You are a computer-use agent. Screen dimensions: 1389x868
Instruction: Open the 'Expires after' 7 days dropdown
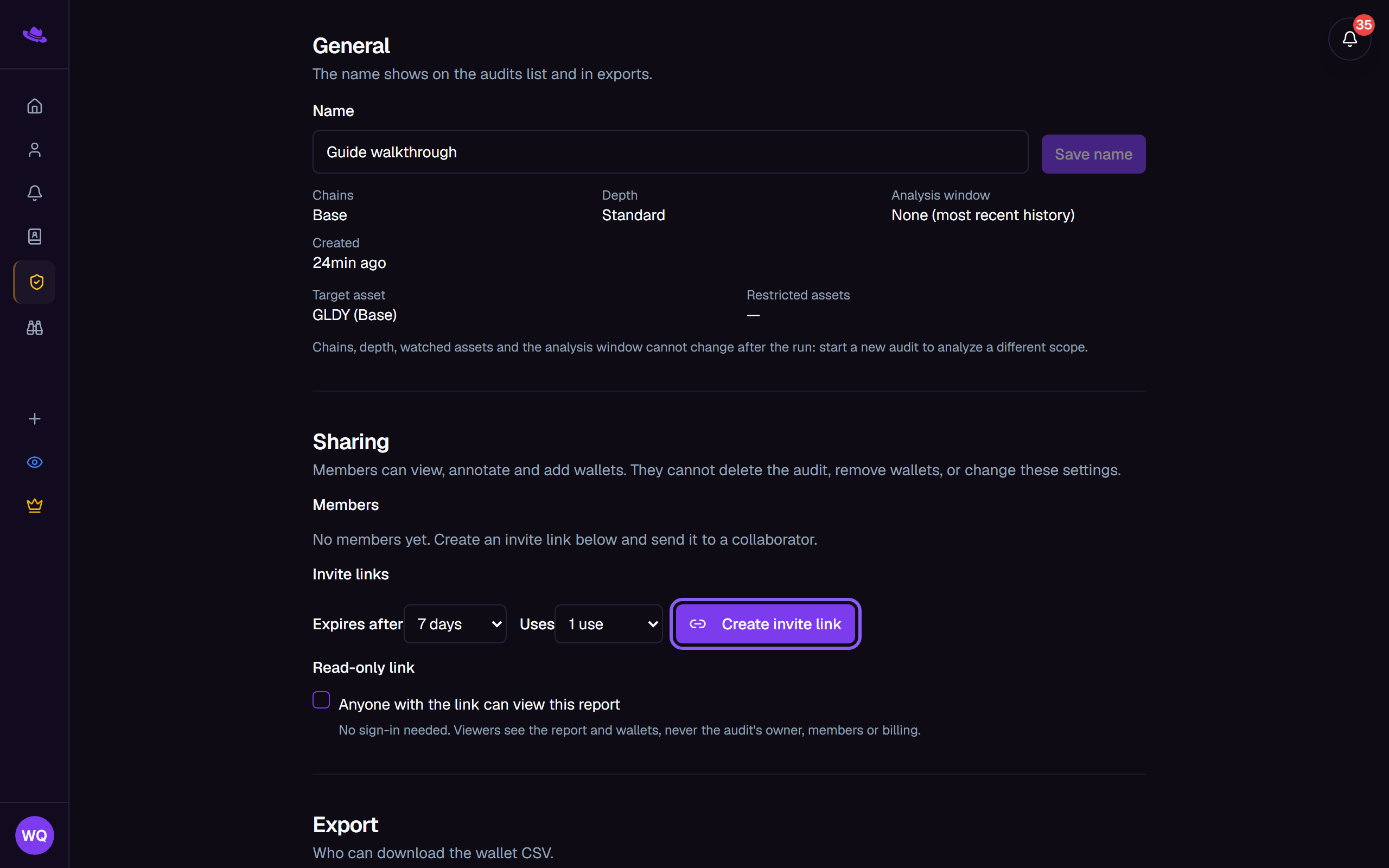tap(455, 624)
